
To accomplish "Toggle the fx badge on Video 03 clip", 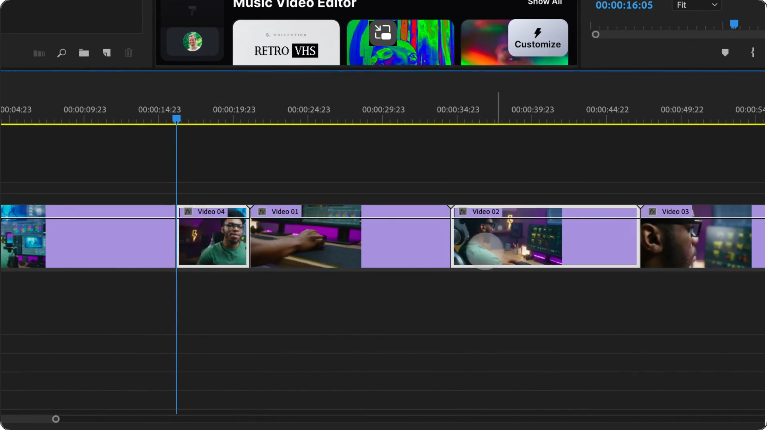I will (x=652, y=212).
